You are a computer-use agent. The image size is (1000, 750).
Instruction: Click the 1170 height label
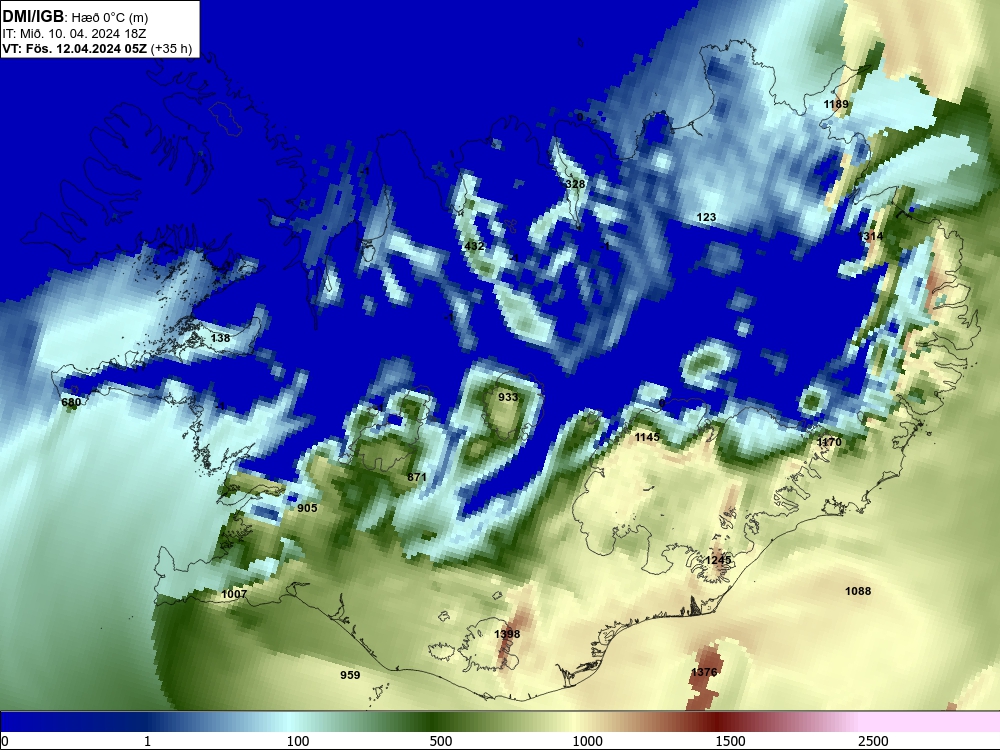coord(829,442)
